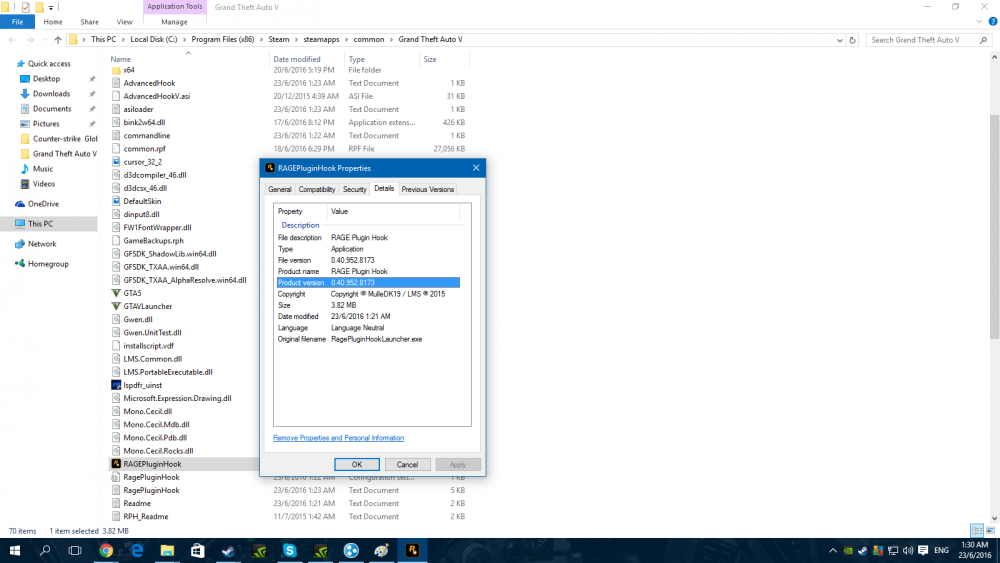Image resolution: width=1000 pixels, height=563 pixels.
Task: Open the RAGEPluginHook application file
Action: pyautogui.click(x=152, y=464)
